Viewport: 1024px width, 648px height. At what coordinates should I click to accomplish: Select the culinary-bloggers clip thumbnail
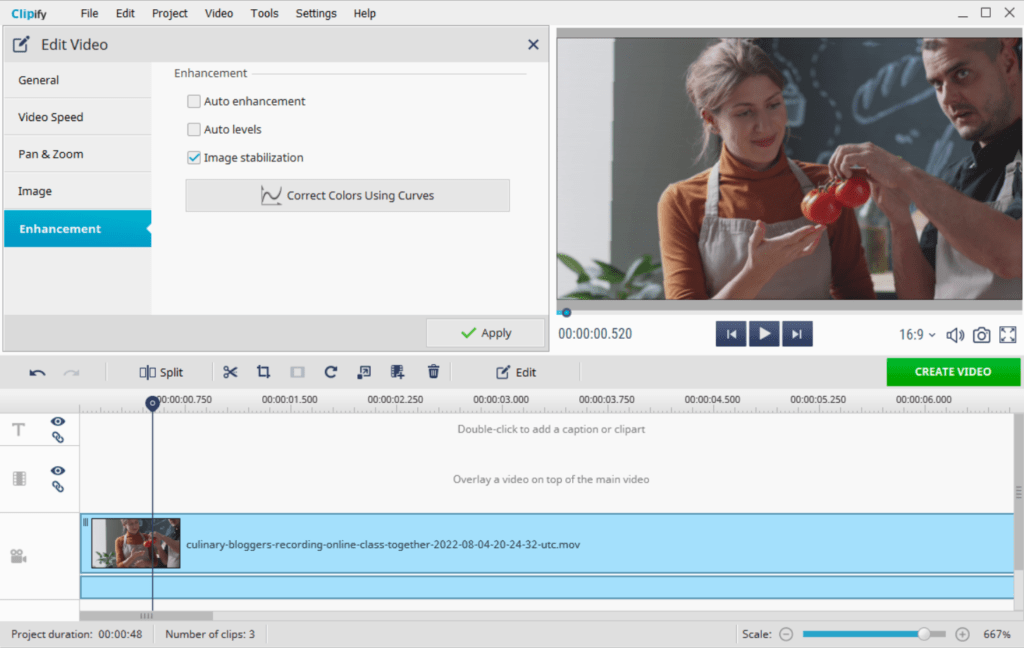pos(136,543)
